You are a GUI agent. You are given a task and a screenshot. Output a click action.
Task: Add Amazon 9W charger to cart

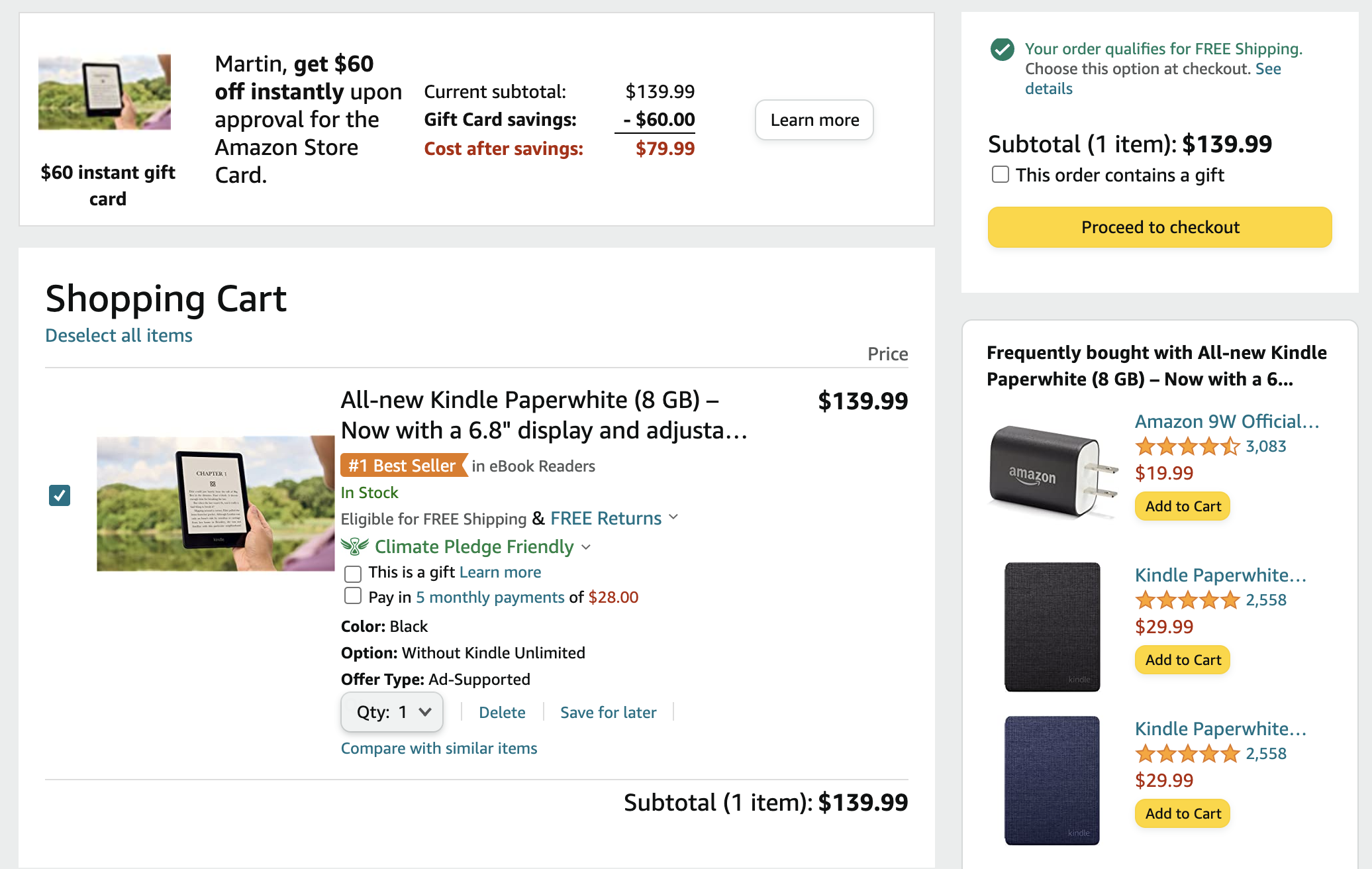click(1183, 506)
